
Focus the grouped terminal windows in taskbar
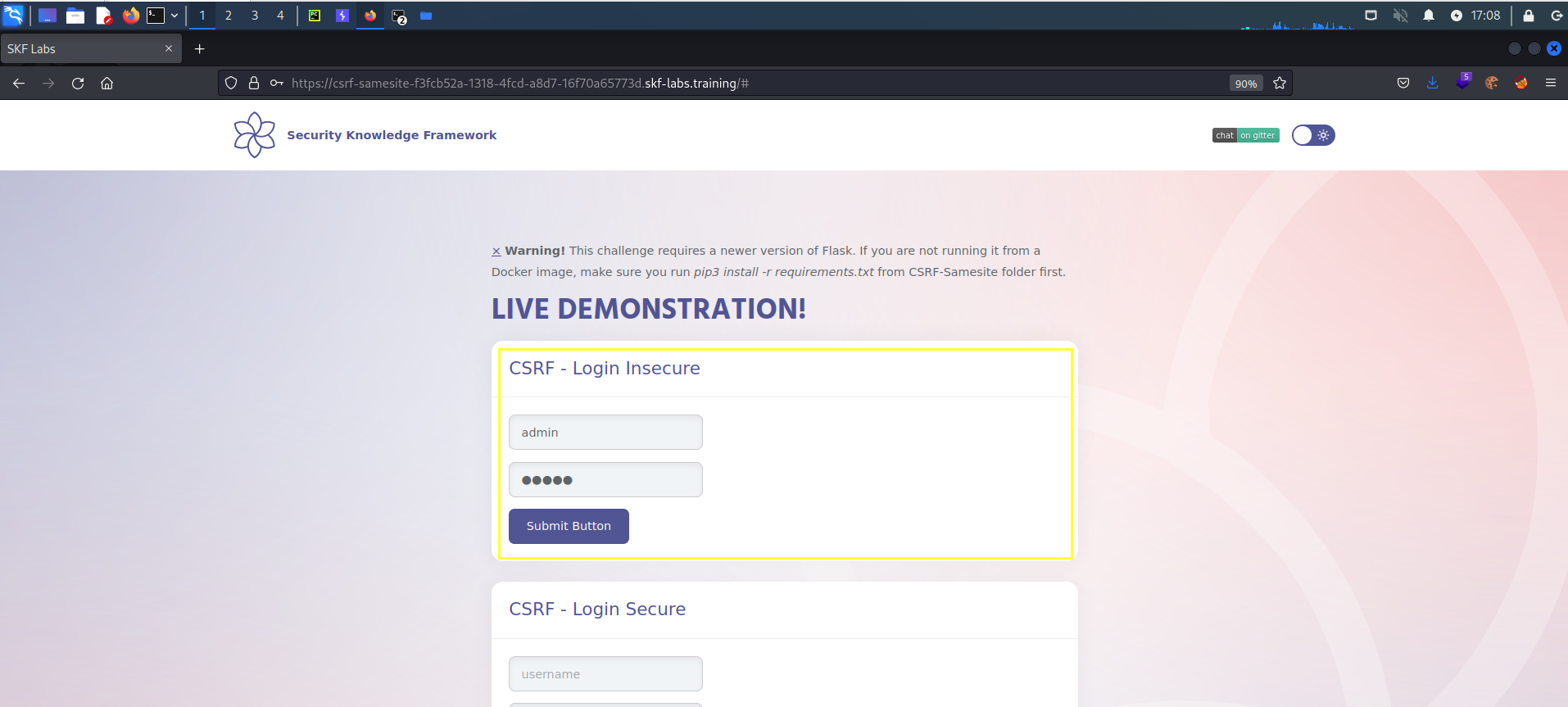pos(399,16)
